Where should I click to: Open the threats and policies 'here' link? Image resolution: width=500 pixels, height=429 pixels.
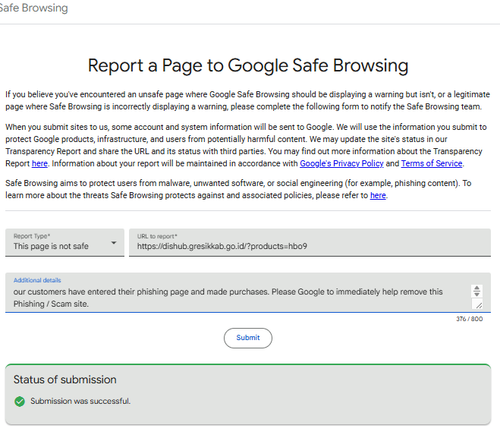pos(378,195)
